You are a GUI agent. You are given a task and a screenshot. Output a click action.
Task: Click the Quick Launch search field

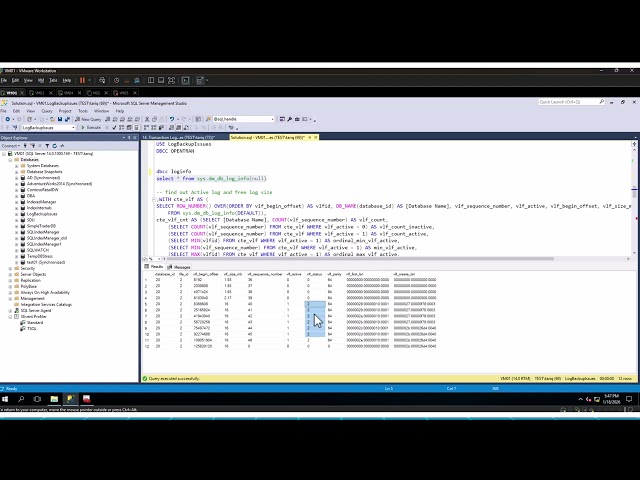(571, 102)
